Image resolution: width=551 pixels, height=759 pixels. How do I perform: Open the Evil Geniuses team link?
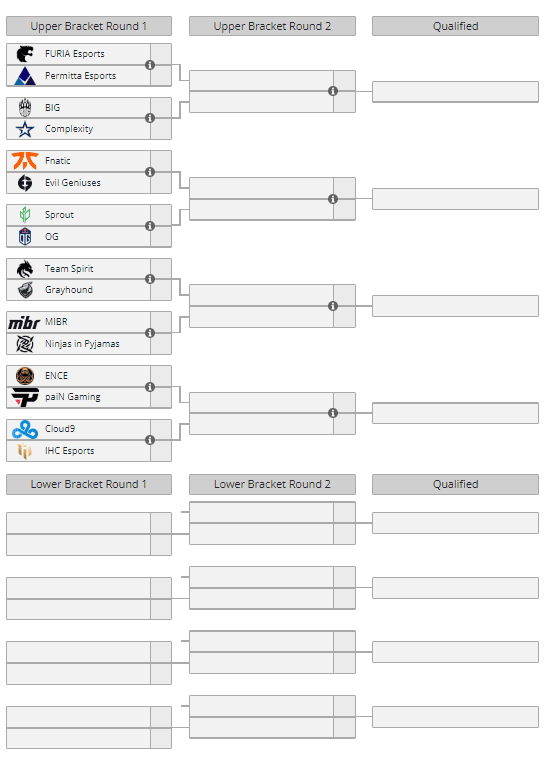point(73,183)
